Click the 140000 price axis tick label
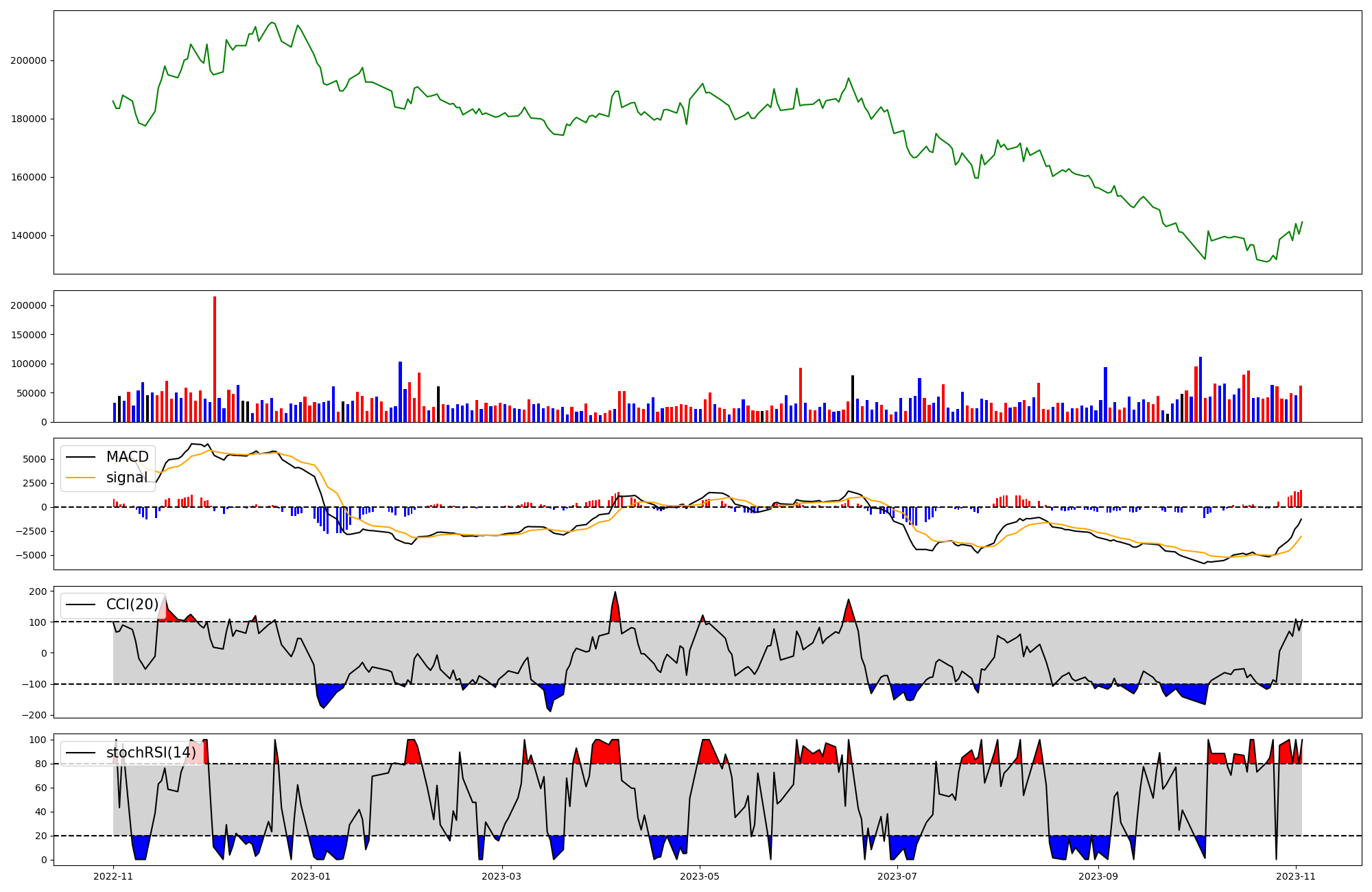The image size is (1372, 892). coord(28,235)
